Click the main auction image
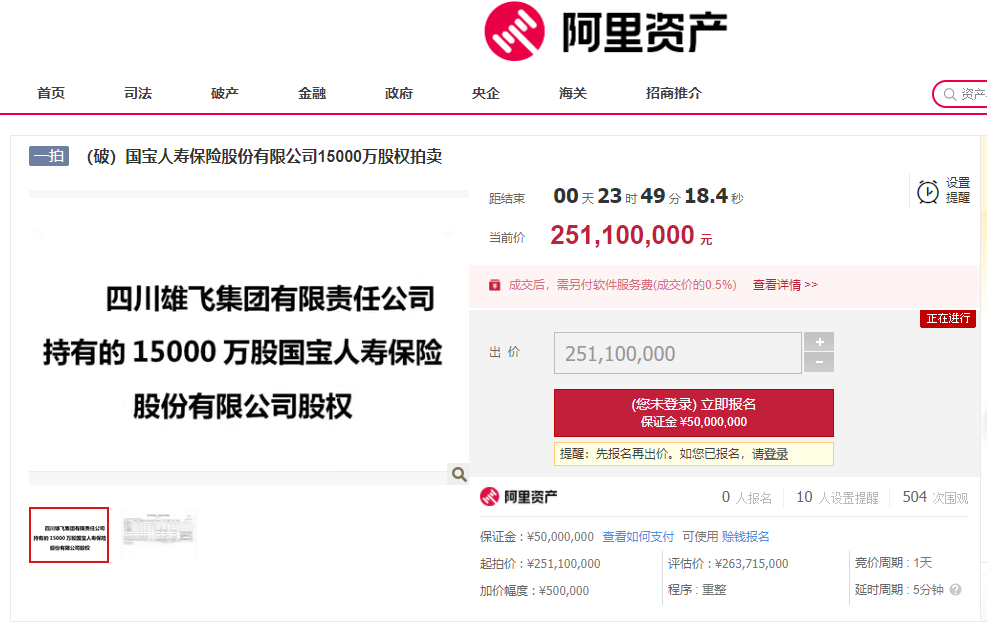This screenshot has width=987, height=635. (249, 337)
